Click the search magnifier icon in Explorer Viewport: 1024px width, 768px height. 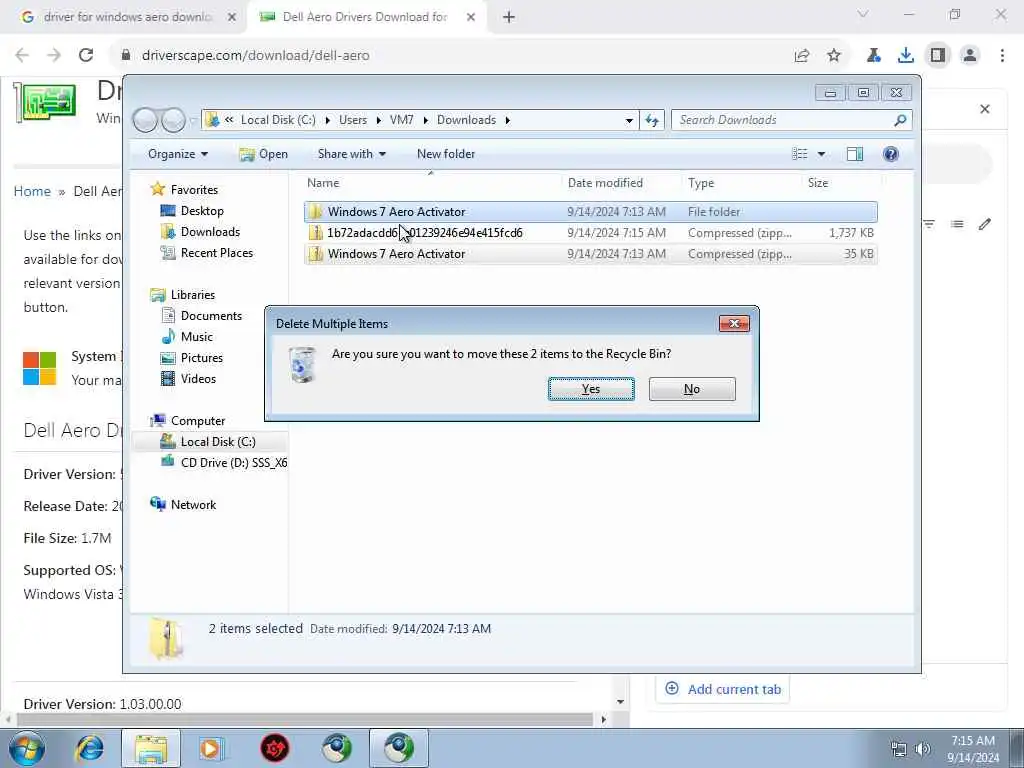click(901, 120)
